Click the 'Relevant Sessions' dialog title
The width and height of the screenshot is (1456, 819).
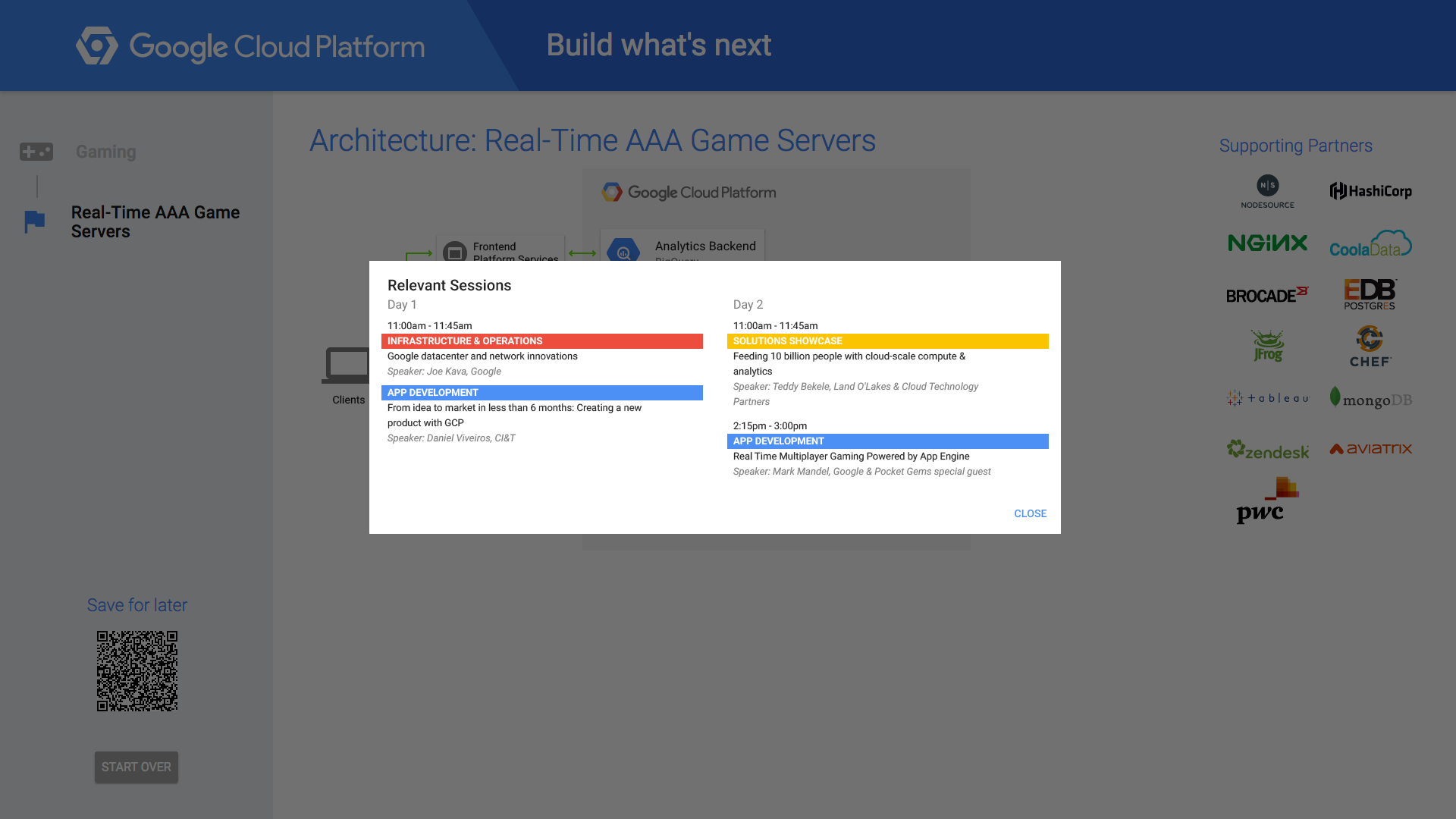click(449, 286)
